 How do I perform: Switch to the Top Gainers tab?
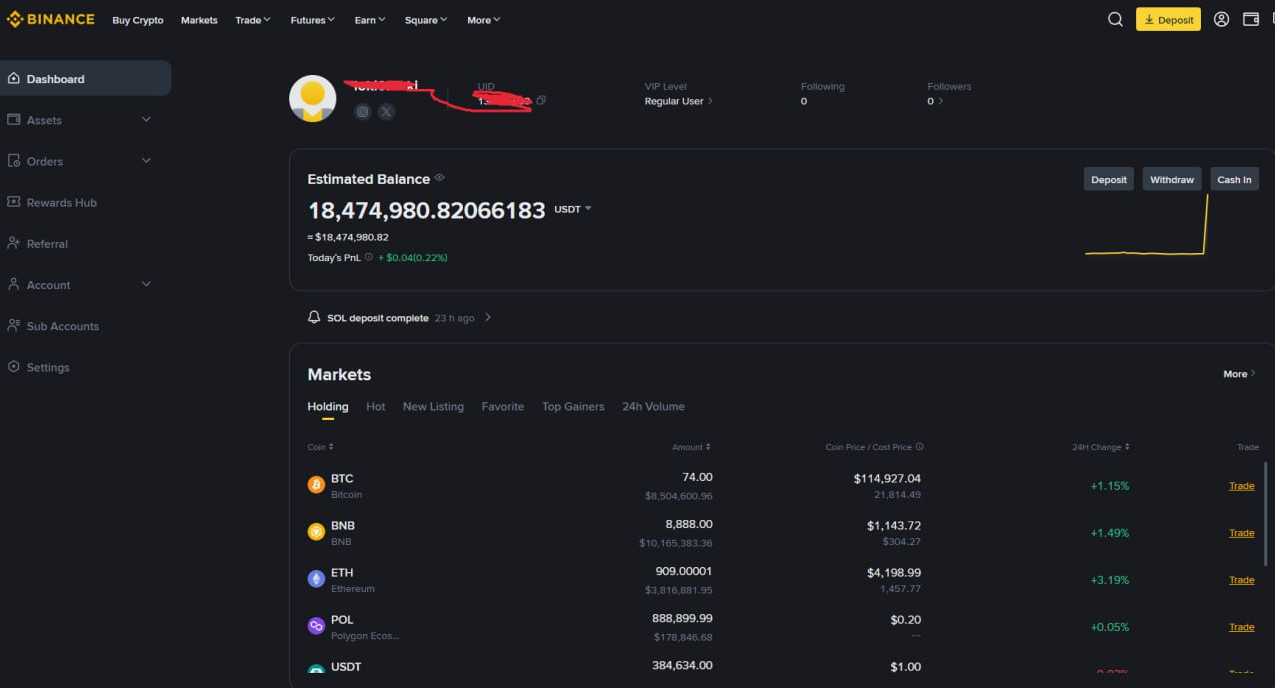tap(573, 406)
